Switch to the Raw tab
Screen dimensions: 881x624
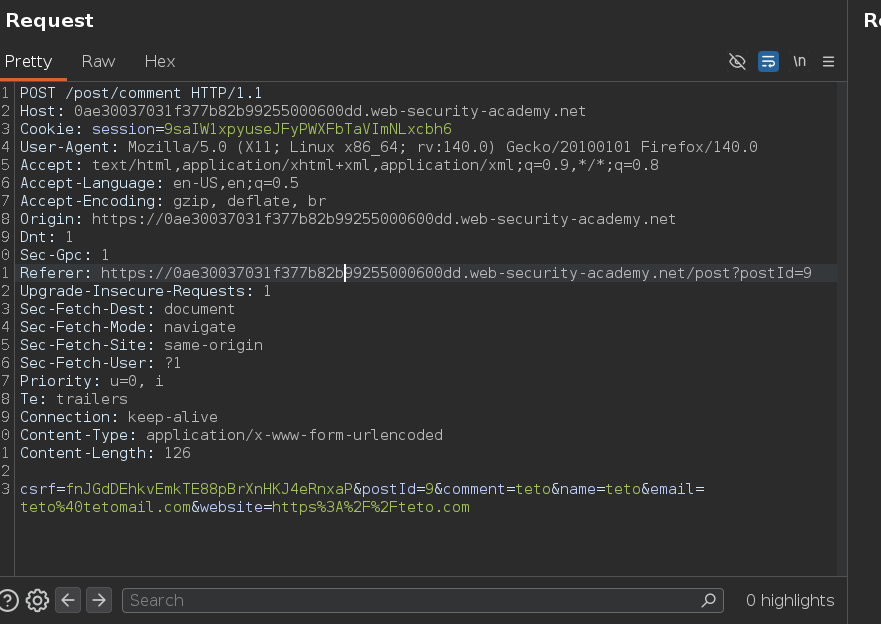tap(98, 61)
